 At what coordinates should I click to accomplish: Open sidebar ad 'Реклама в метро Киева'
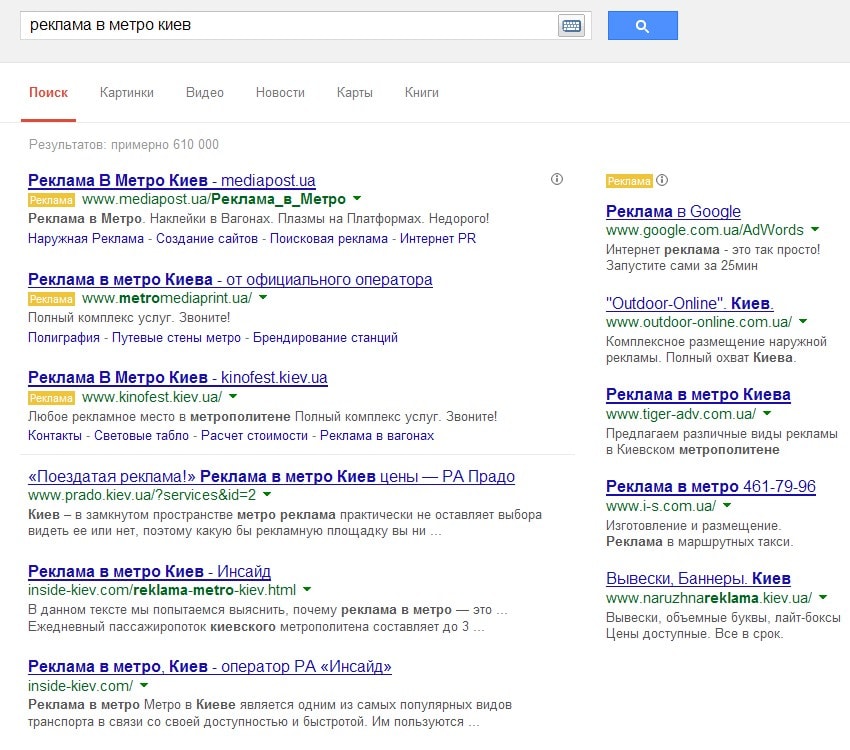698,395
